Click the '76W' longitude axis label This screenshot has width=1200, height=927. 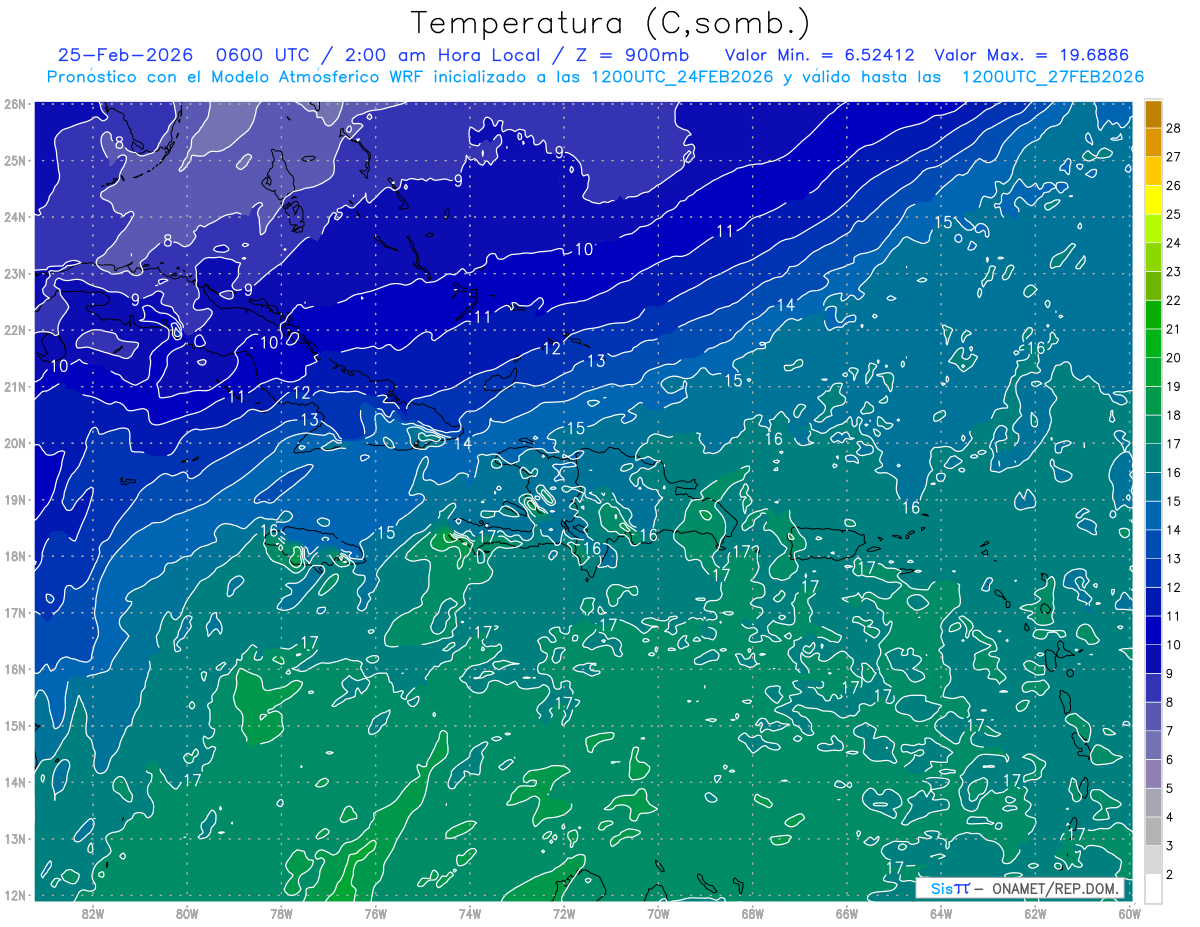coord(376,913)
